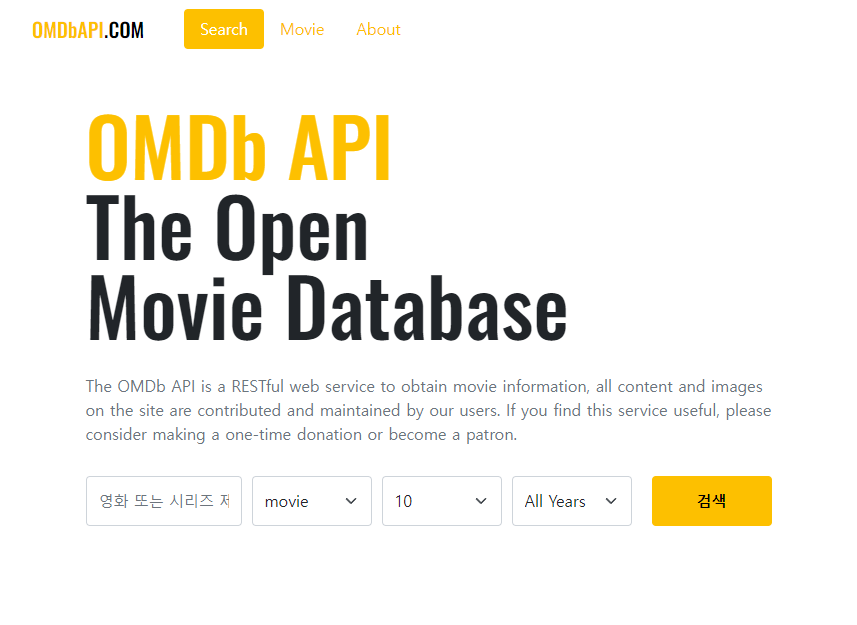Focus the movie title search input

pyautogui.click(x=163, y=501)
